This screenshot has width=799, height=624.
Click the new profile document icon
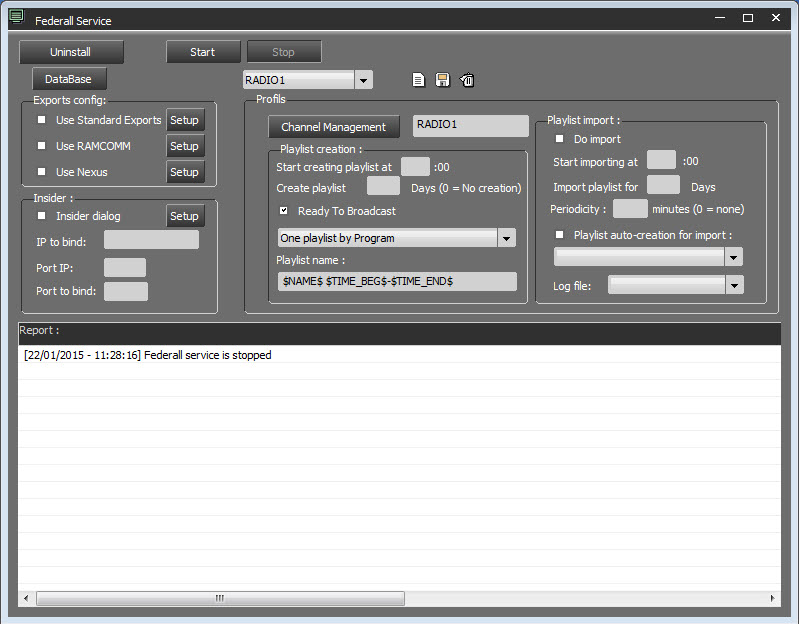pos(419,80)
